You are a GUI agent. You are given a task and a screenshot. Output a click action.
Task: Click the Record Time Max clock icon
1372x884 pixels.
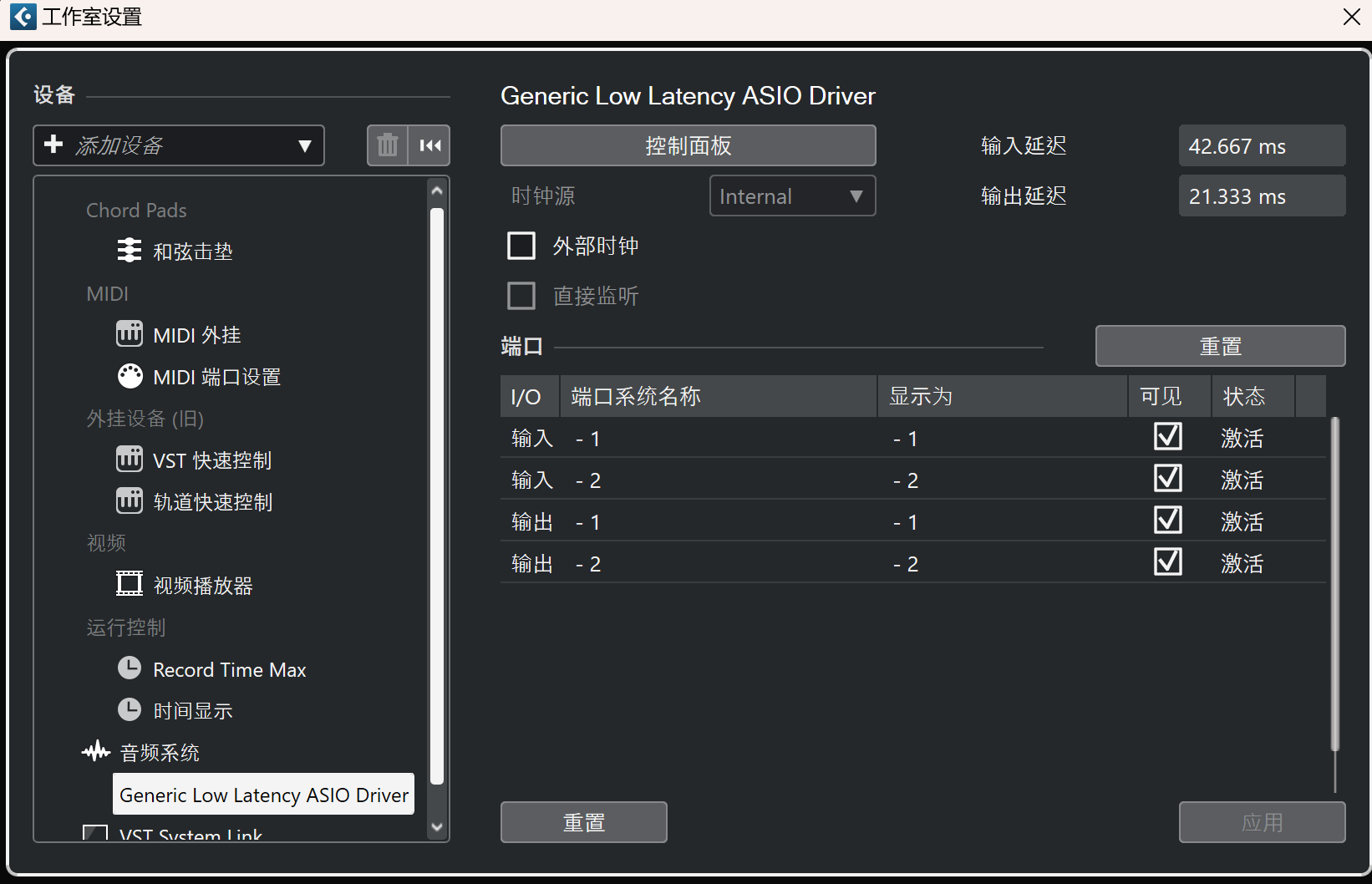coord(130,668)
